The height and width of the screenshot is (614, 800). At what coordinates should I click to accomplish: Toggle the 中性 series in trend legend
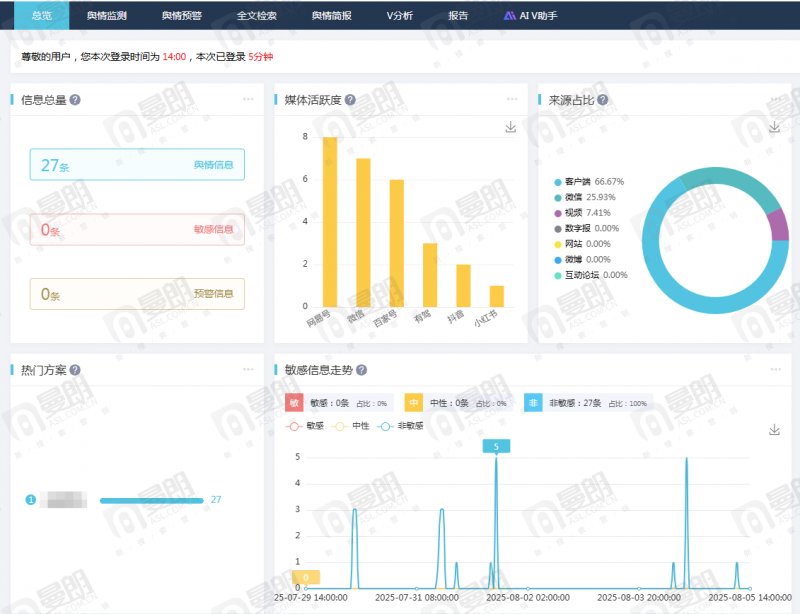[351, 426]
